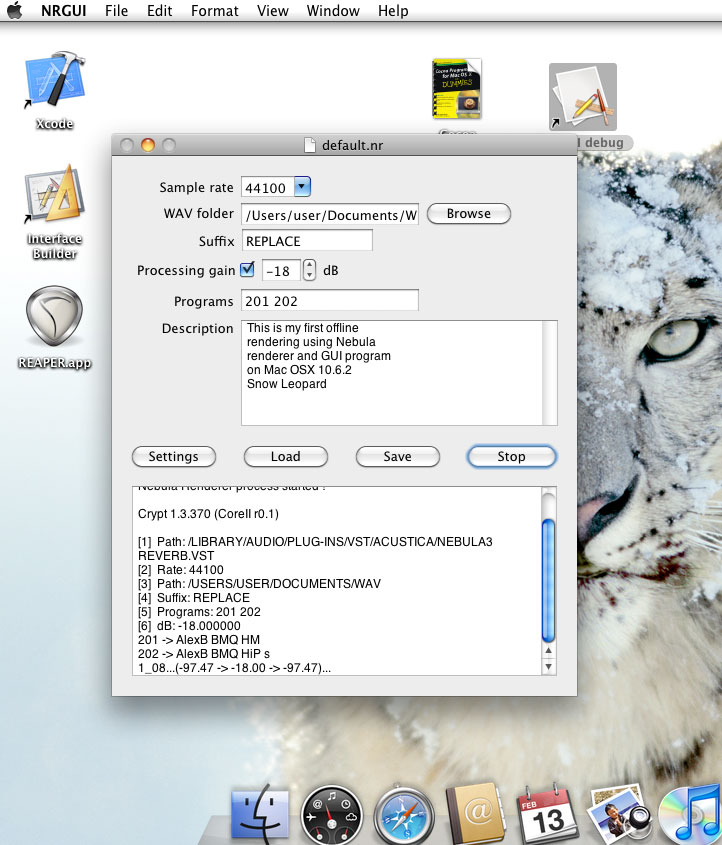Open the Window menu
Screen dimensions: 722x845
[x=333, y=11]
